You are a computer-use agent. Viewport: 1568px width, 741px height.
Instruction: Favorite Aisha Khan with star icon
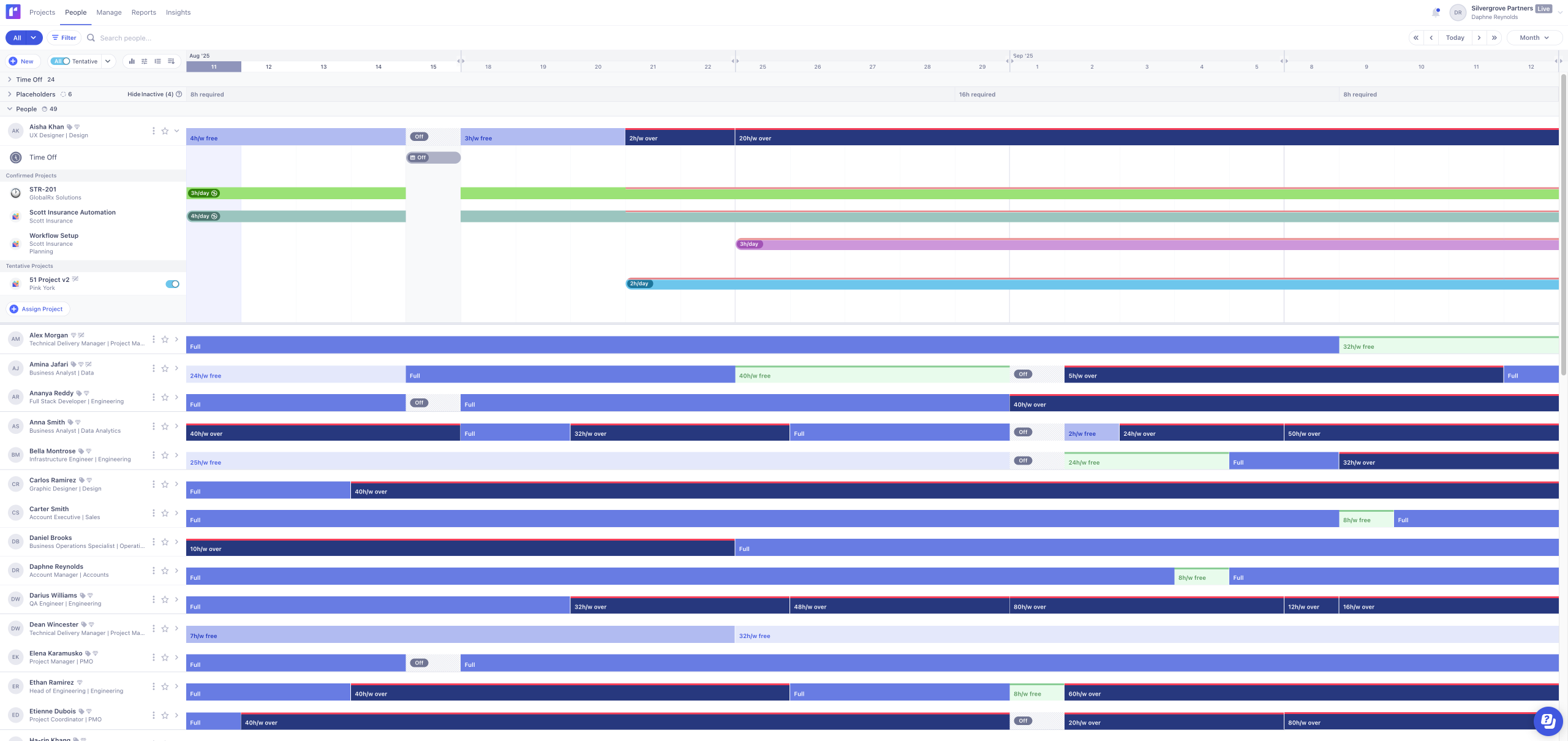click(x=165, y=131)
